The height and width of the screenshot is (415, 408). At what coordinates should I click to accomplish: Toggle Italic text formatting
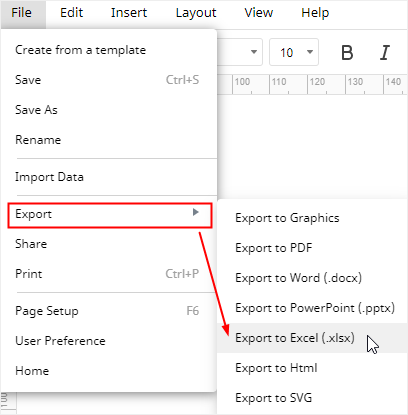point(385,53)
